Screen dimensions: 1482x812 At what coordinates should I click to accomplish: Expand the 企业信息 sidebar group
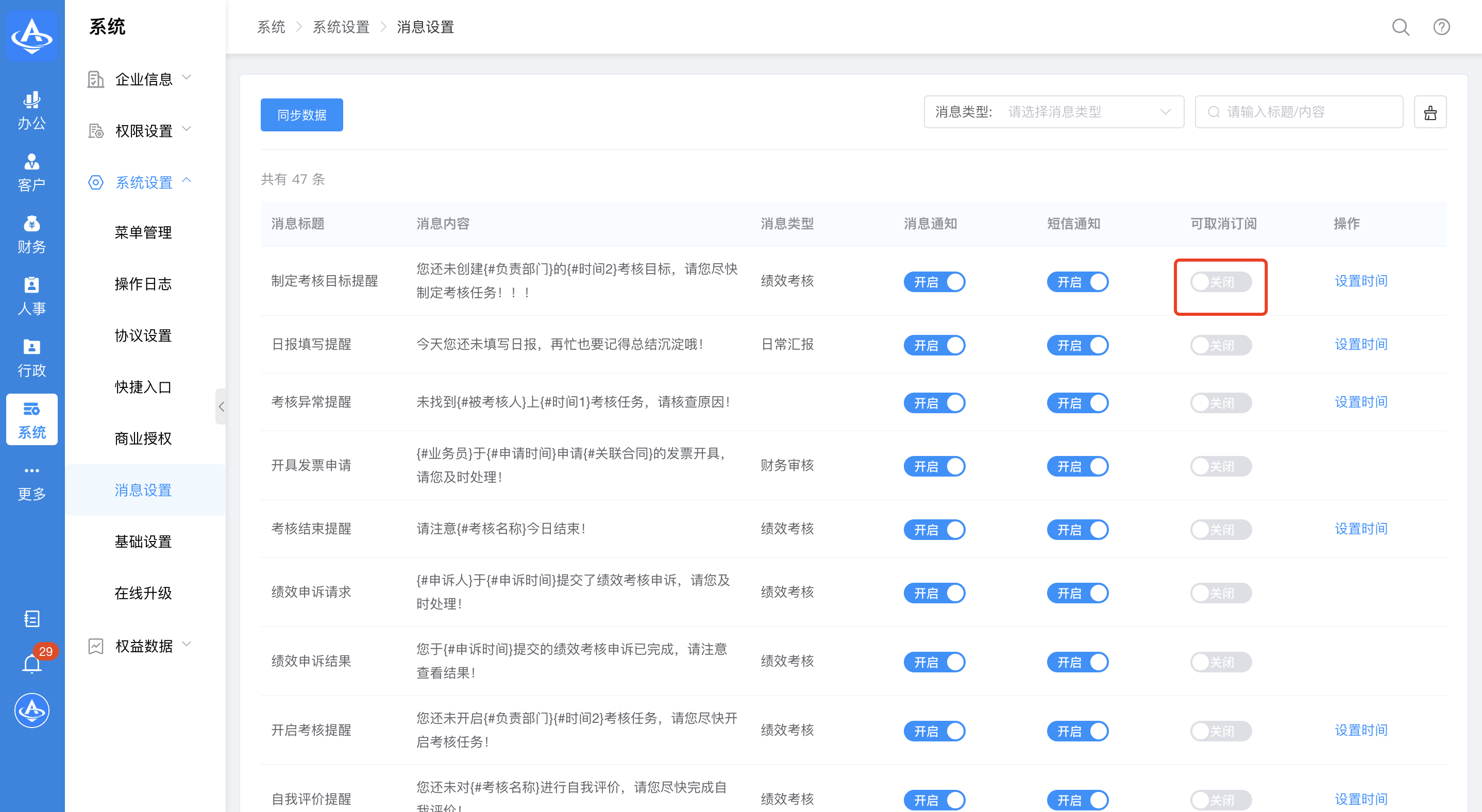[144, 79]
